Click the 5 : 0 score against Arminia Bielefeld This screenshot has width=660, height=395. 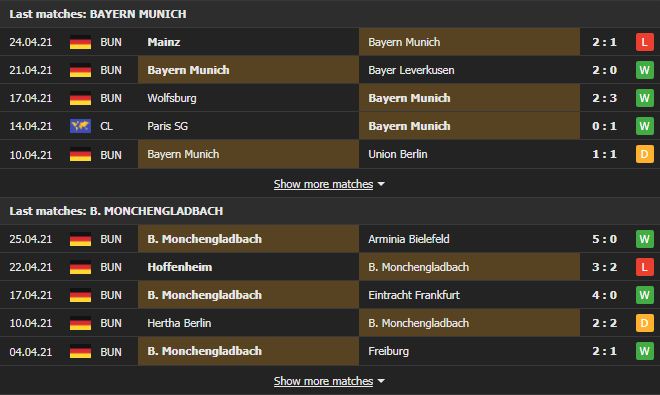click(x=604, y=239)
